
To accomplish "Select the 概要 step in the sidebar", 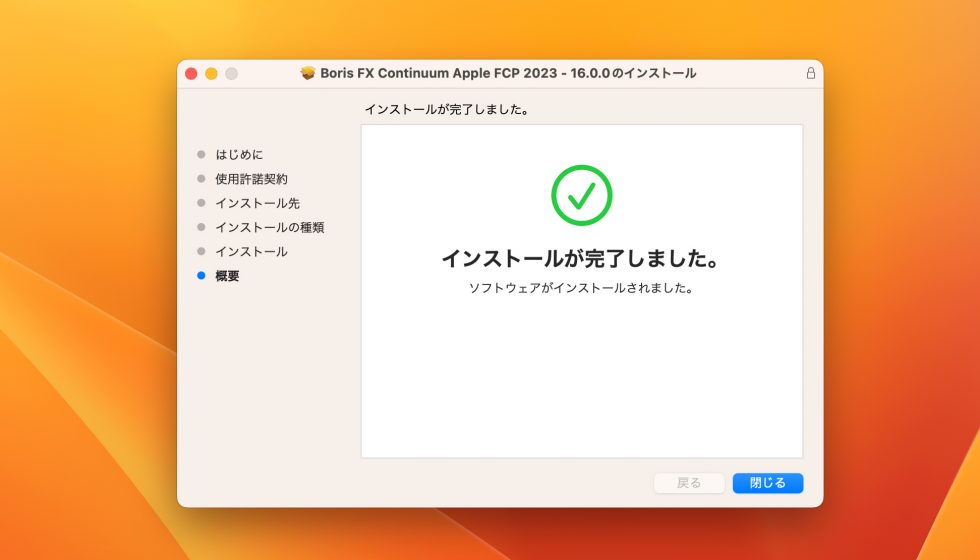I will (x=227, y=276).
